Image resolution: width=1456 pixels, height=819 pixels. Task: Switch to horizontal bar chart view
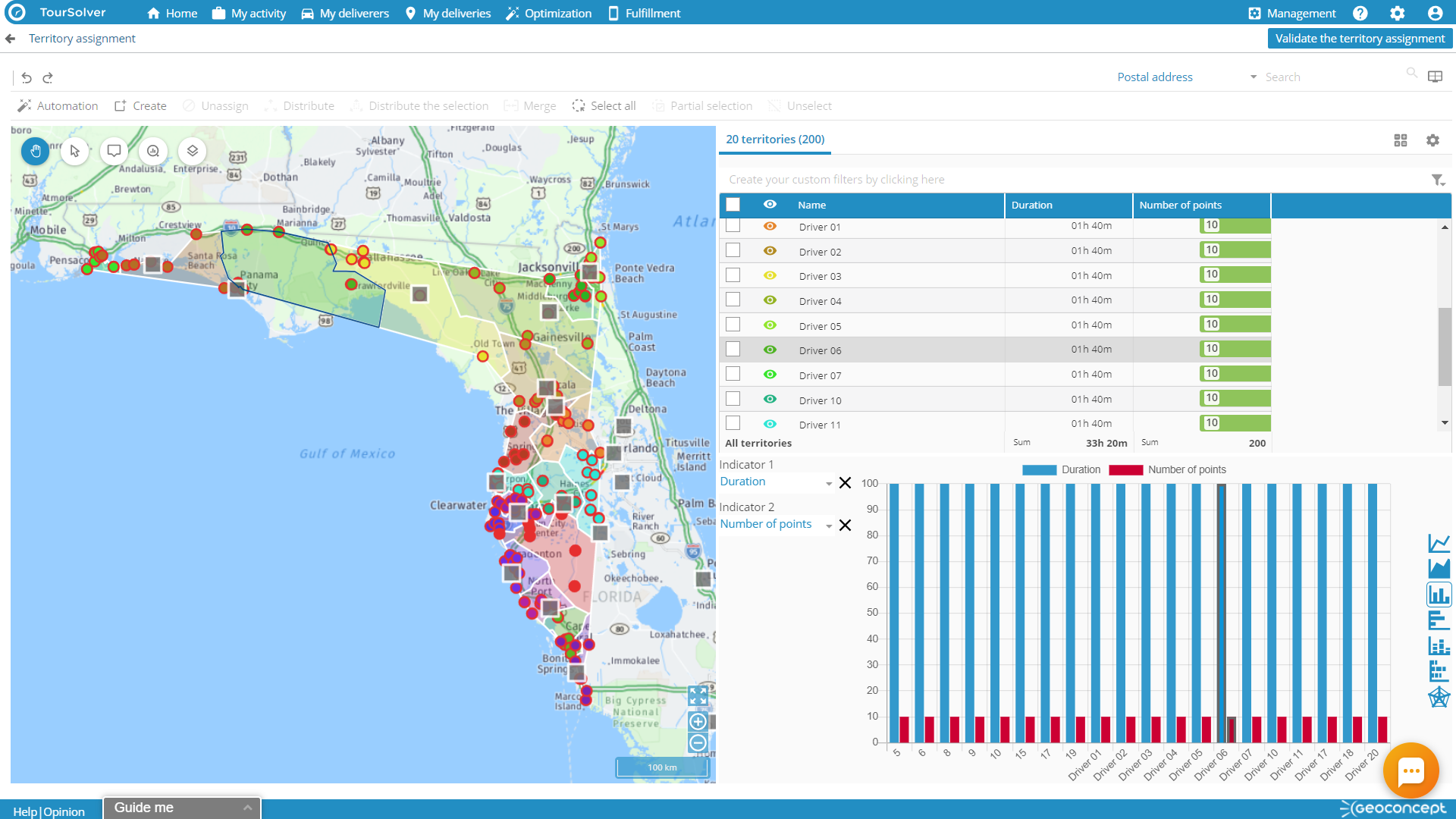click(1439, 620)
